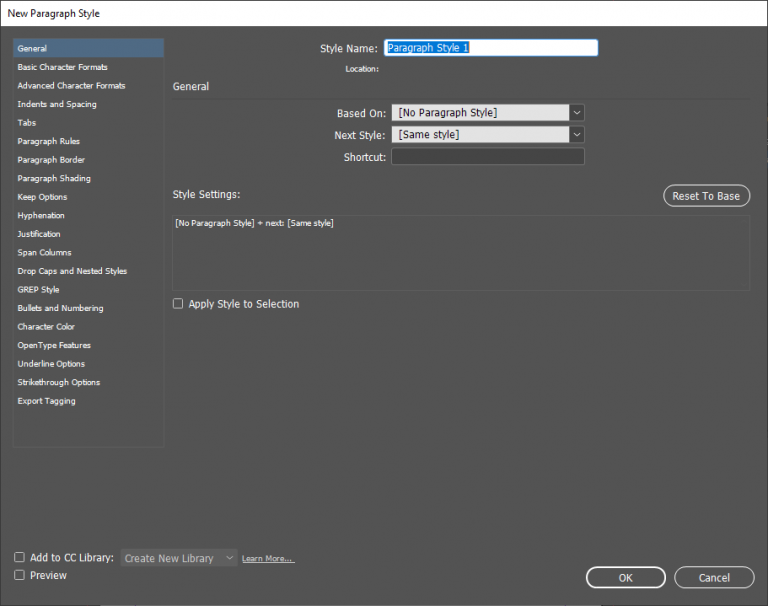Open the Based On dropdown
The image size is (768, 606).
487,113
